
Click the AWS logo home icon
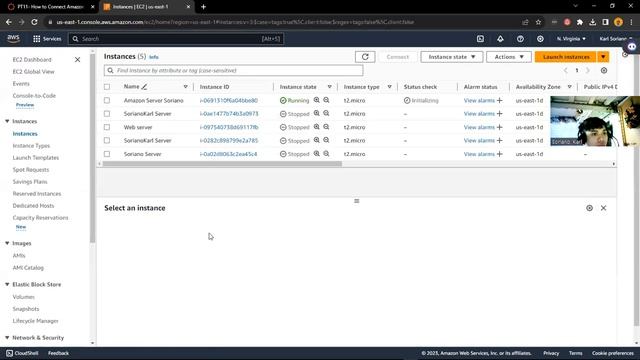coord(13,38)
